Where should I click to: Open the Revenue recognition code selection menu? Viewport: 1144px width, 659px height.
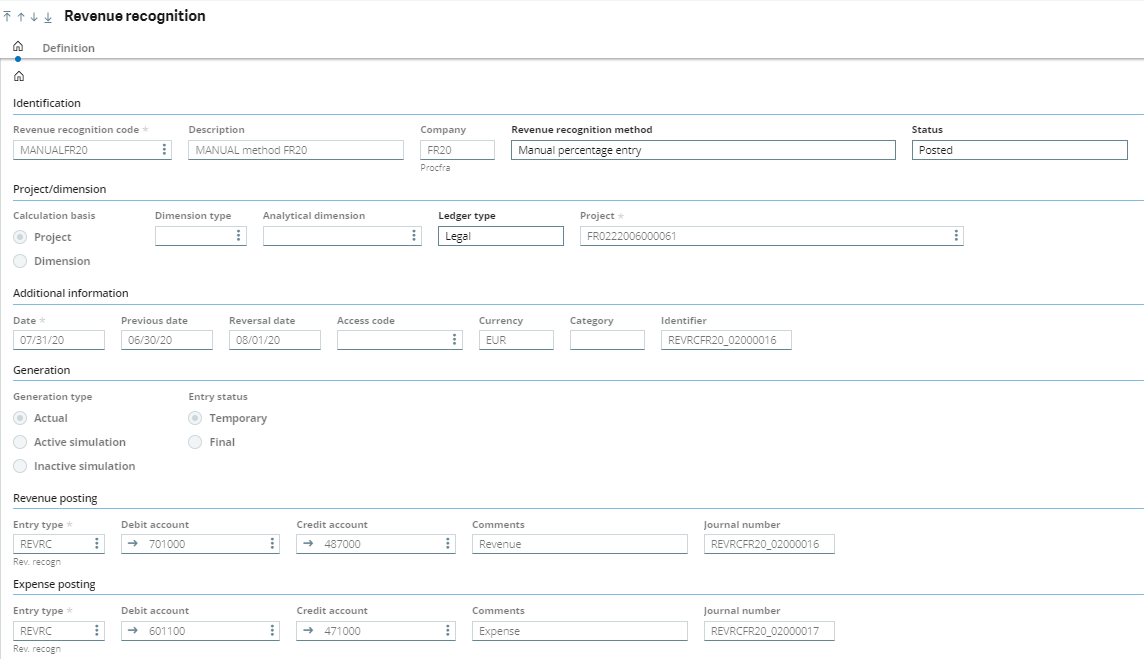pos(165,150)
